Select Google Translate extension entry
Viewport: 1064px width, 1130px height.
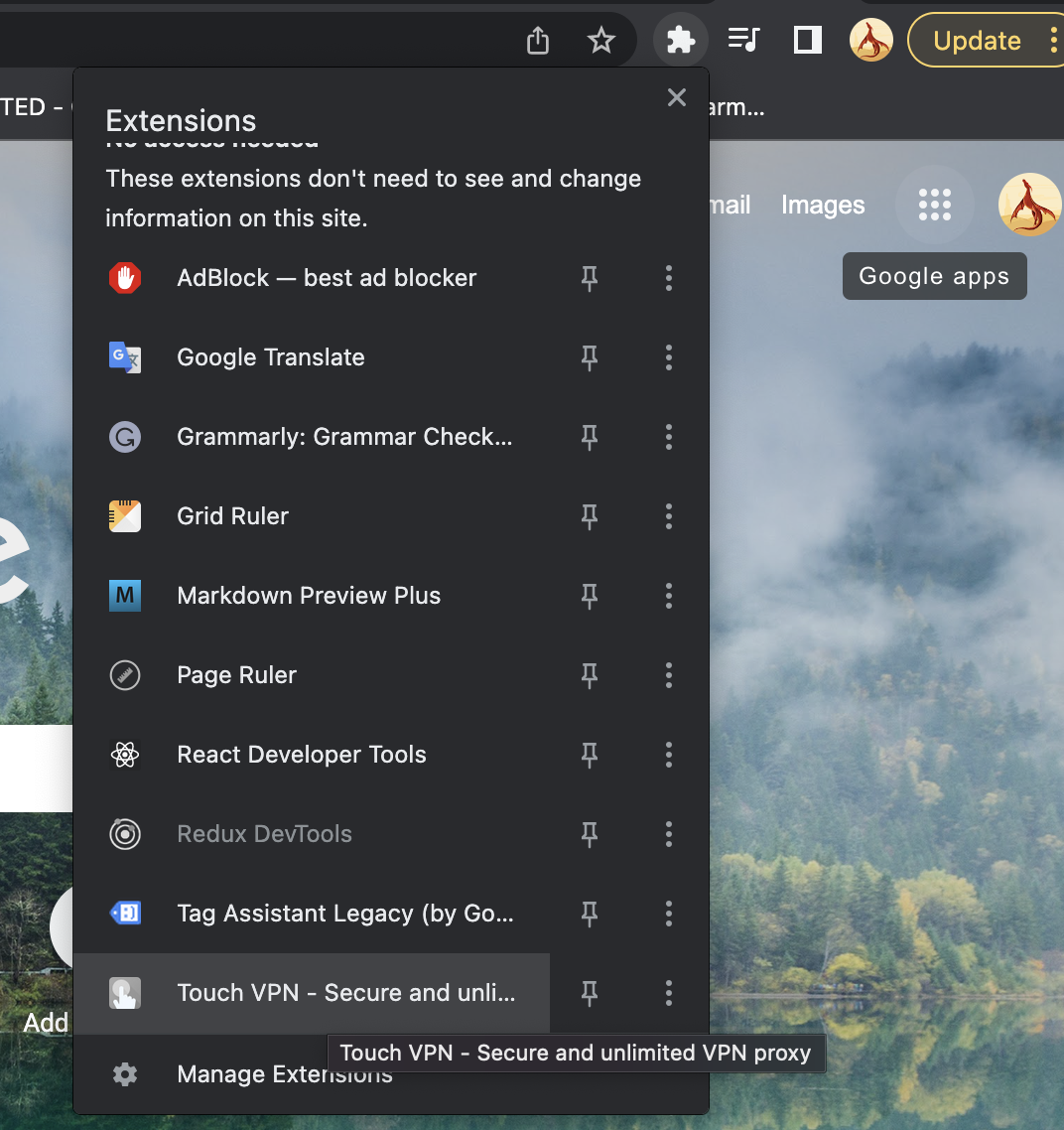click(x=312, y=357)
